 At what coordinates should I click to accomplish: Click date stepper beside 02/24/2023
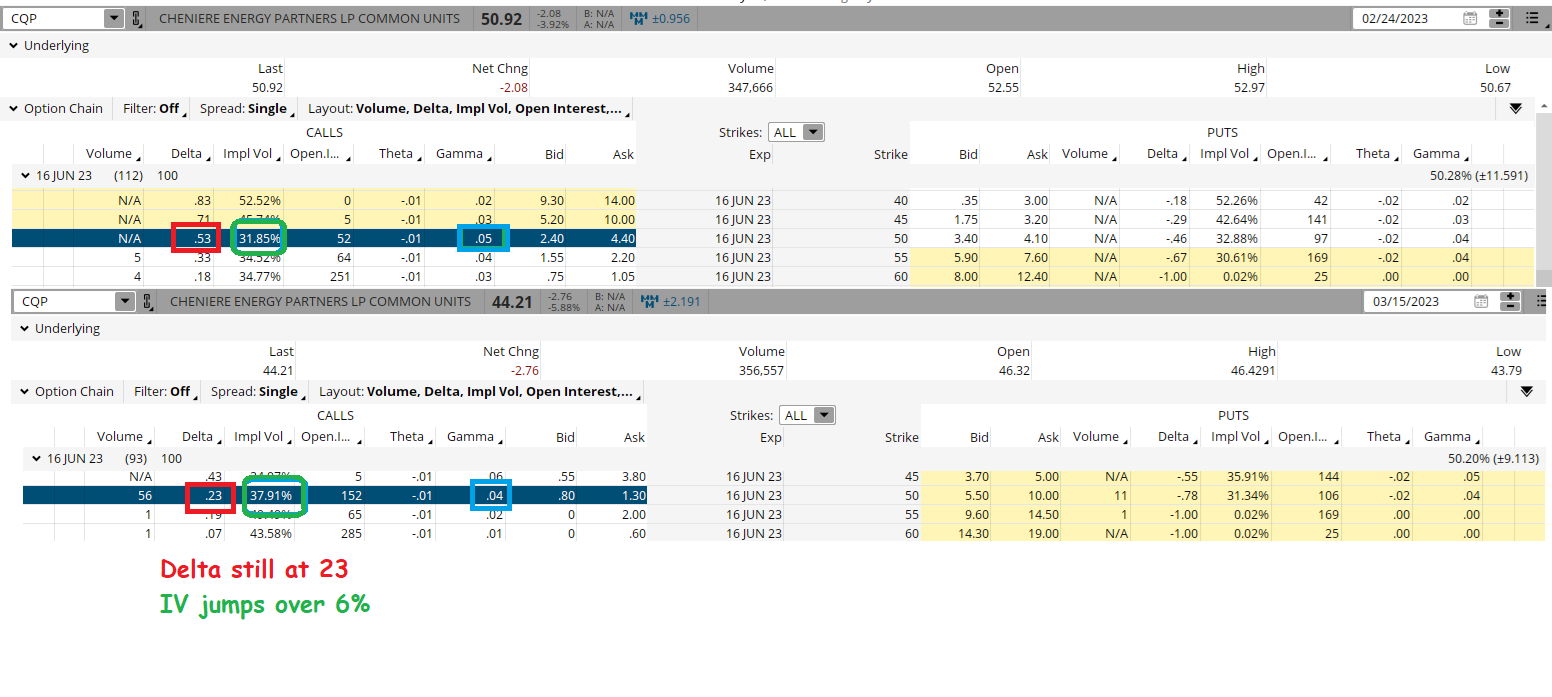[x=1499, y=18]
